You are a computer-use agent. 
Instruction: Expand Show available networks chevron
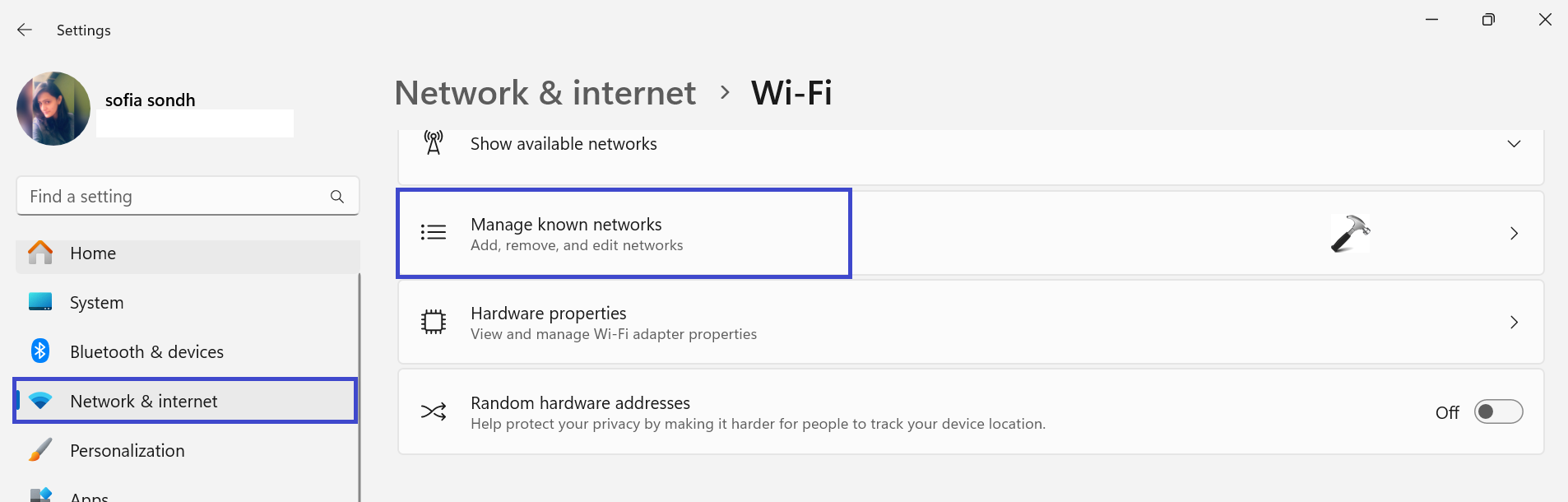pos(1514,144)
